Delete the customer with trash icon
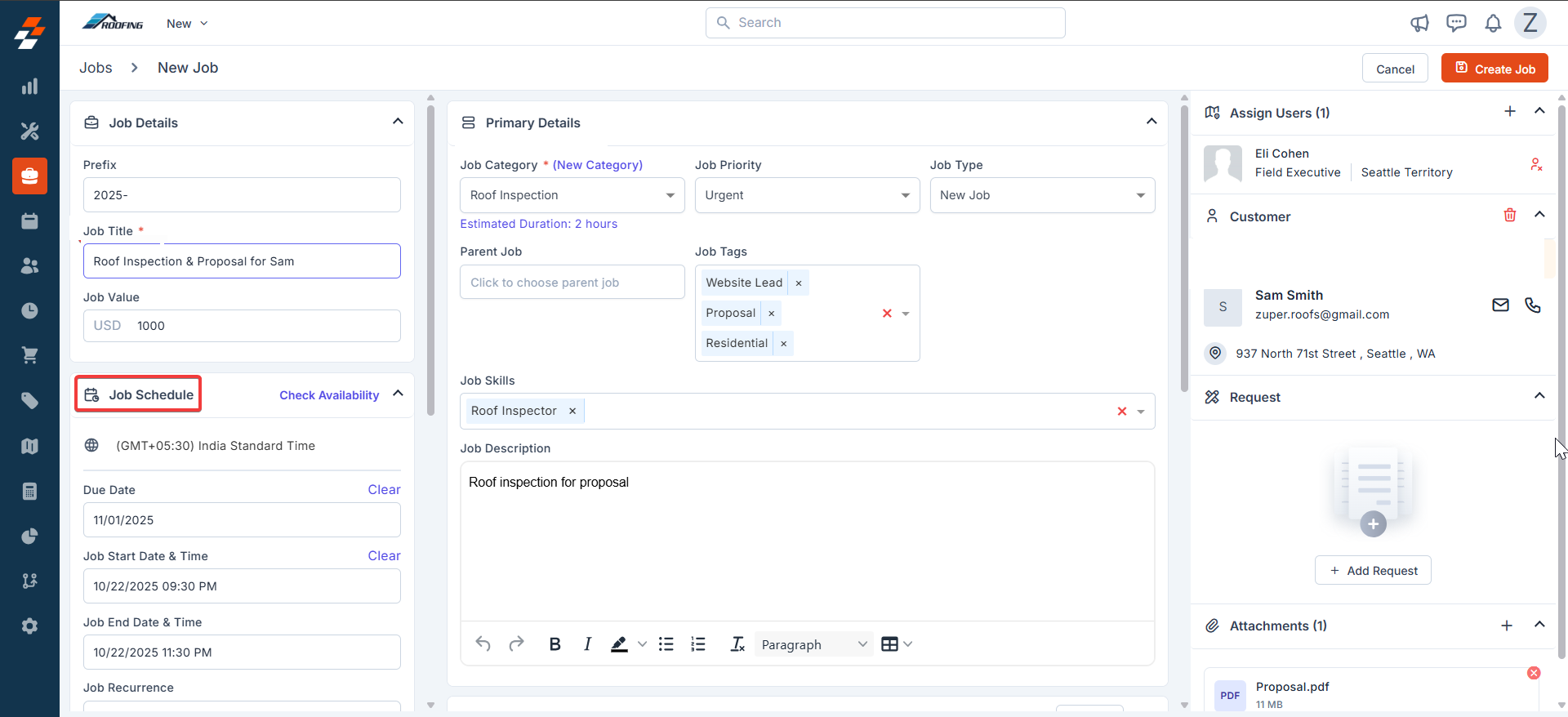 click(1510, 215)
